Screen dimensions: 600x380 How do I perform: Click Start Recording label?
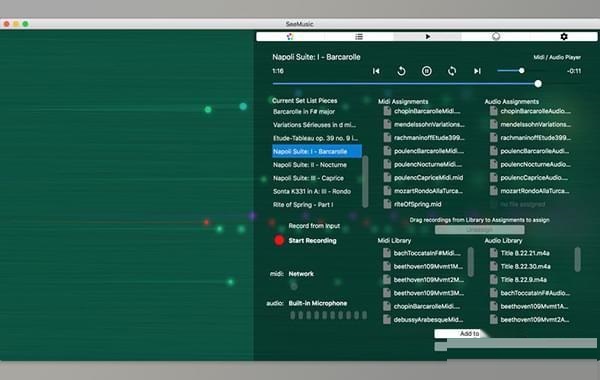tap(312, 241)
